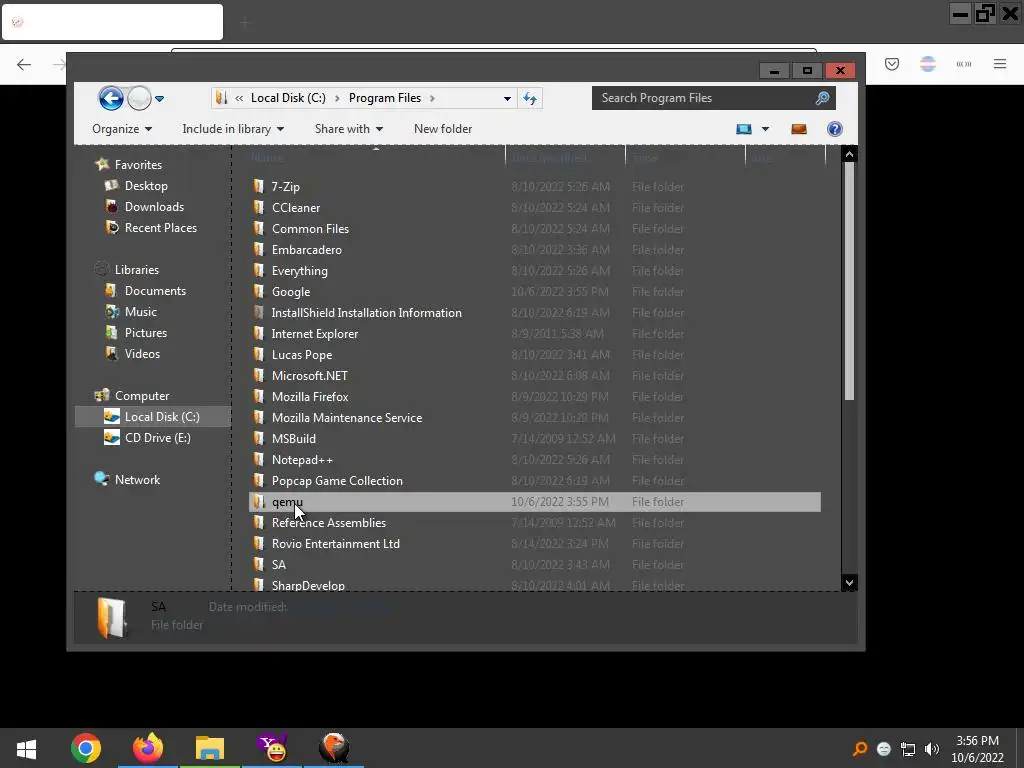1024x768 pixels.
Task: Click the Everything folder icon
Action: click(x=259, y=270)
